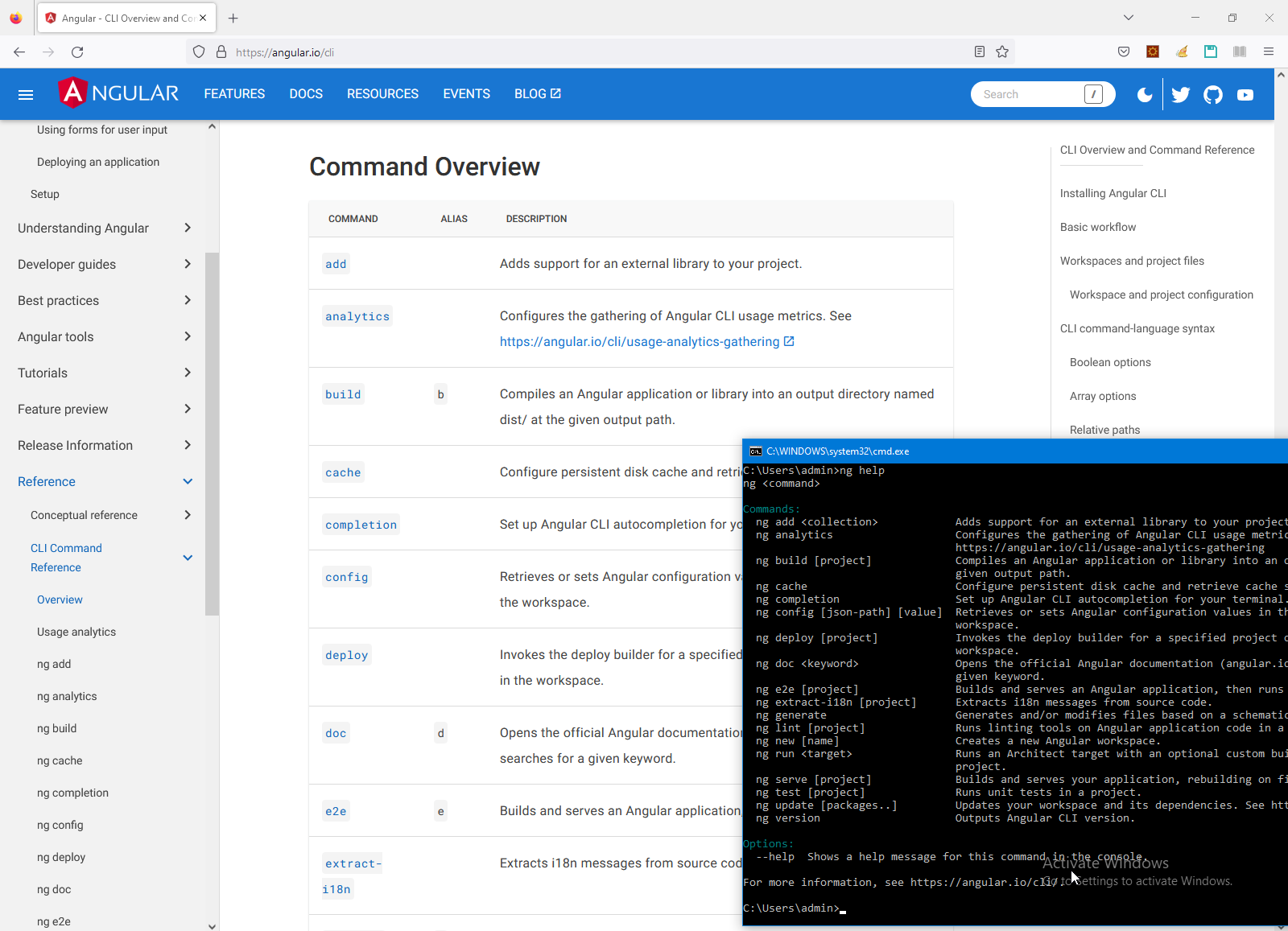The image size is (1288, 931).
Task: Open the DOCS menu item
Action: pos(306,94)
